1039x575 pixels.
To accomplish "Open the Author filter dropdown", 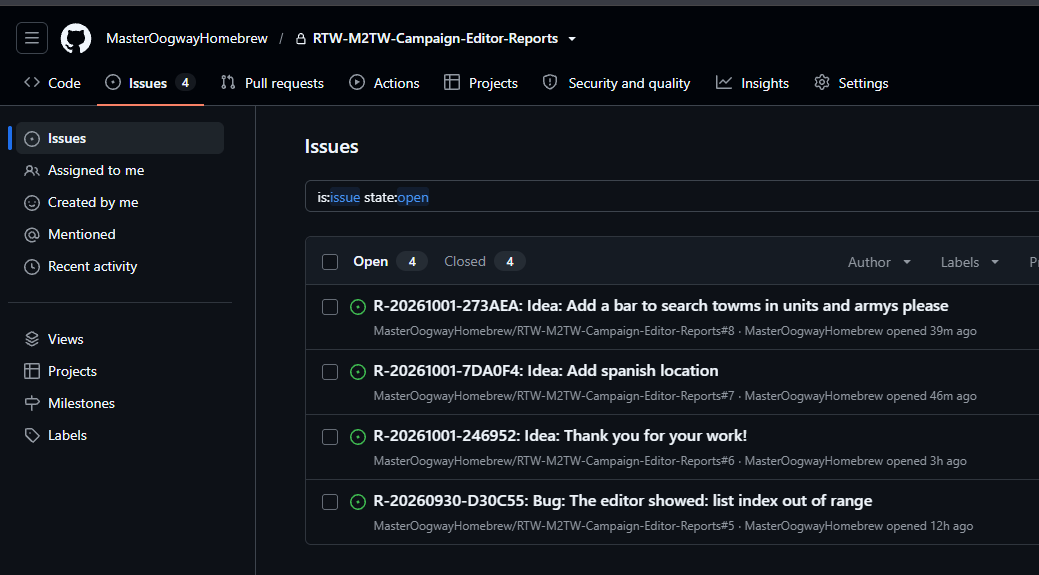I will click(879, 262).
